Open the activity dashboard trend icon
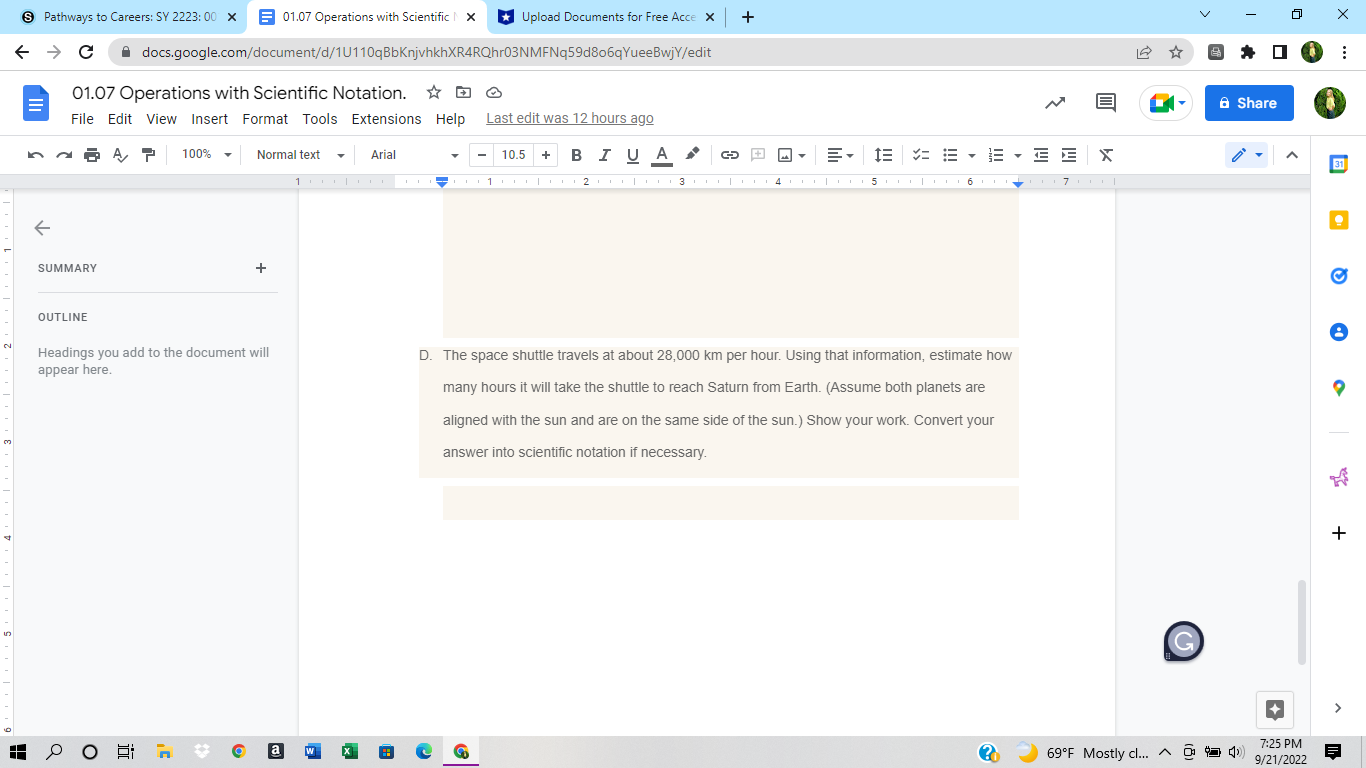Viewport: 1366px width, 768px height. (x=1055, y=102)
